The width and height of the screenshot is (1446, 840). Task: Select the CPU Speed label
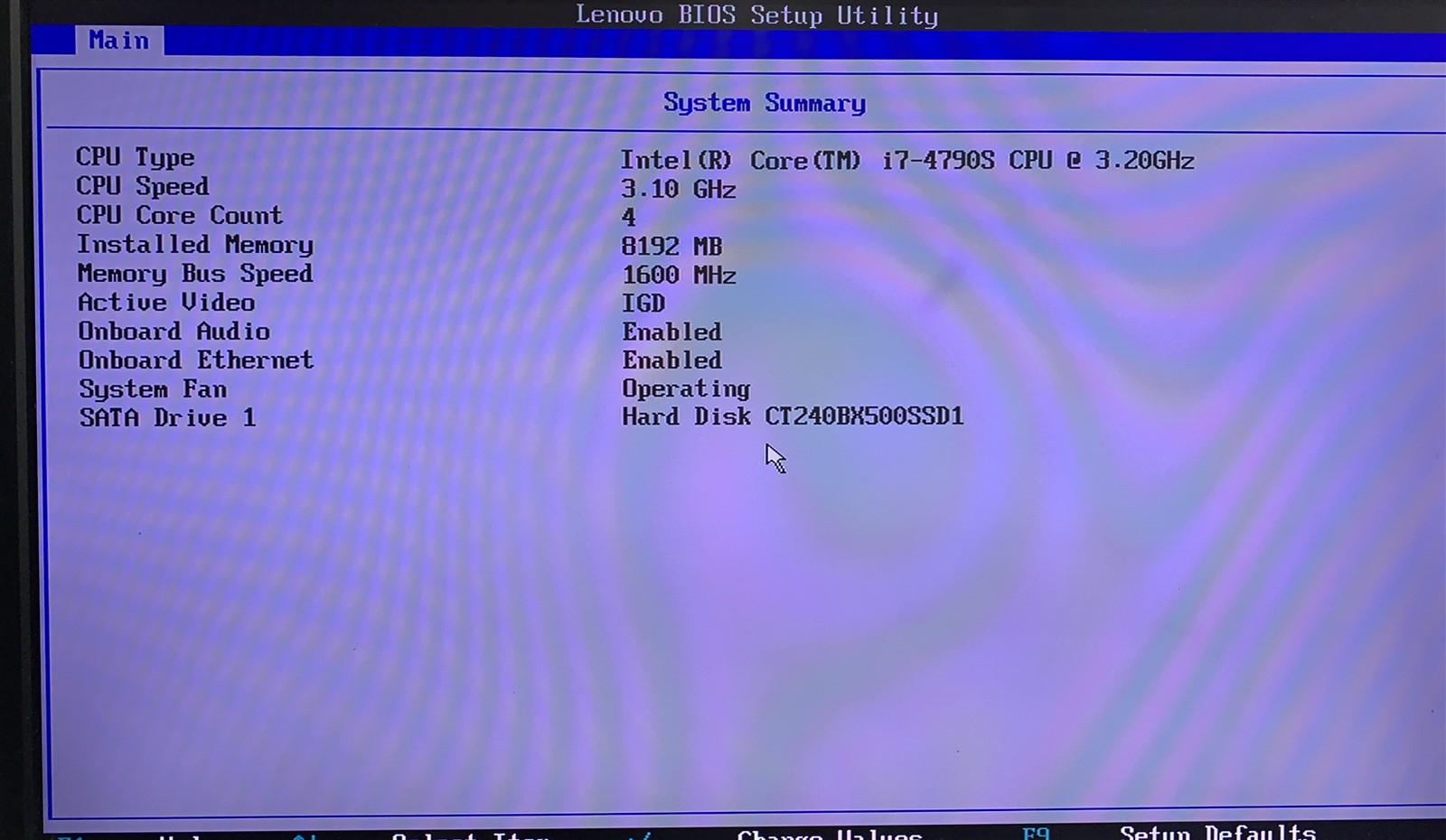(142, 186)
